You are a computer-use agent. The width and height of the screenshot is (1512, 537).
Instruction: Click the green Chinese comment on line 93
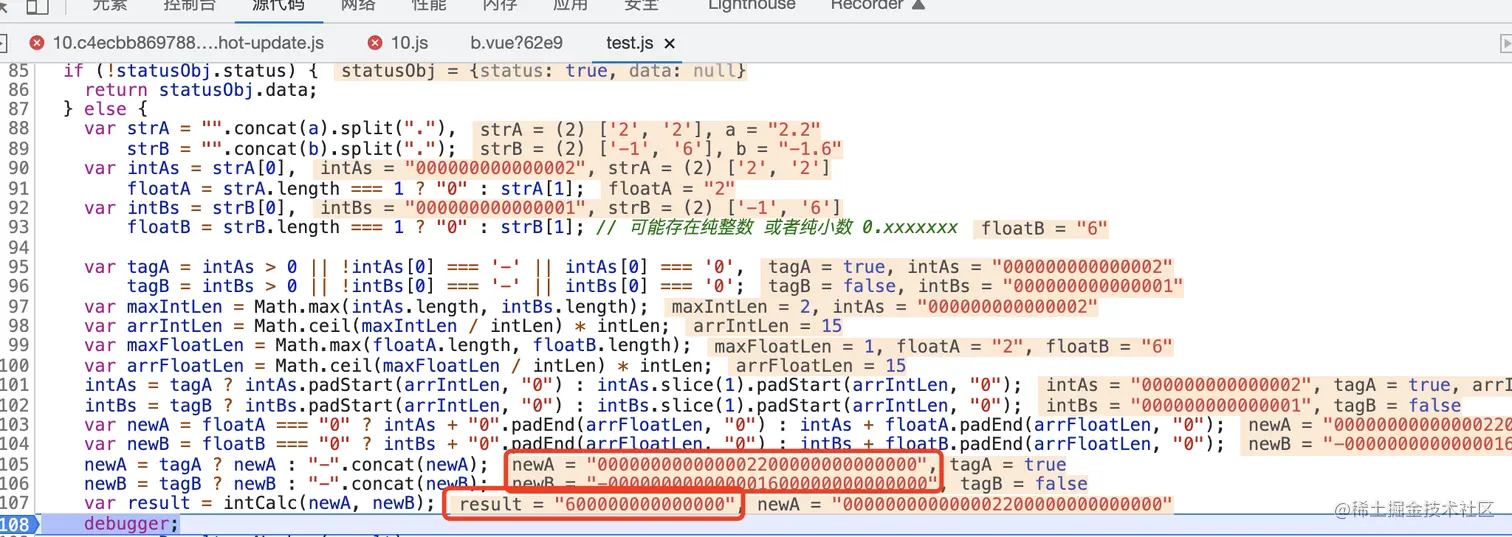776,227
